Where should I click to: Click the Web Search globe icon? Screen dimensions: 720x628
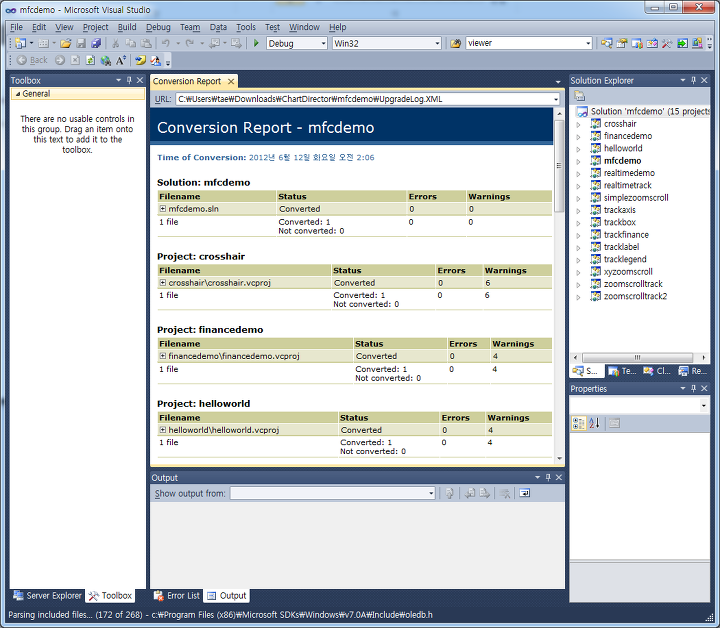[106, 60]
